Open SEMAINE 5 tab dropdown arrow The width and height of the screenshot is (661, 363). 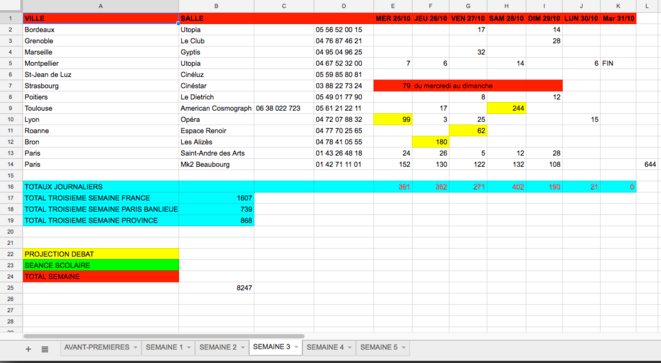(403, 347)
